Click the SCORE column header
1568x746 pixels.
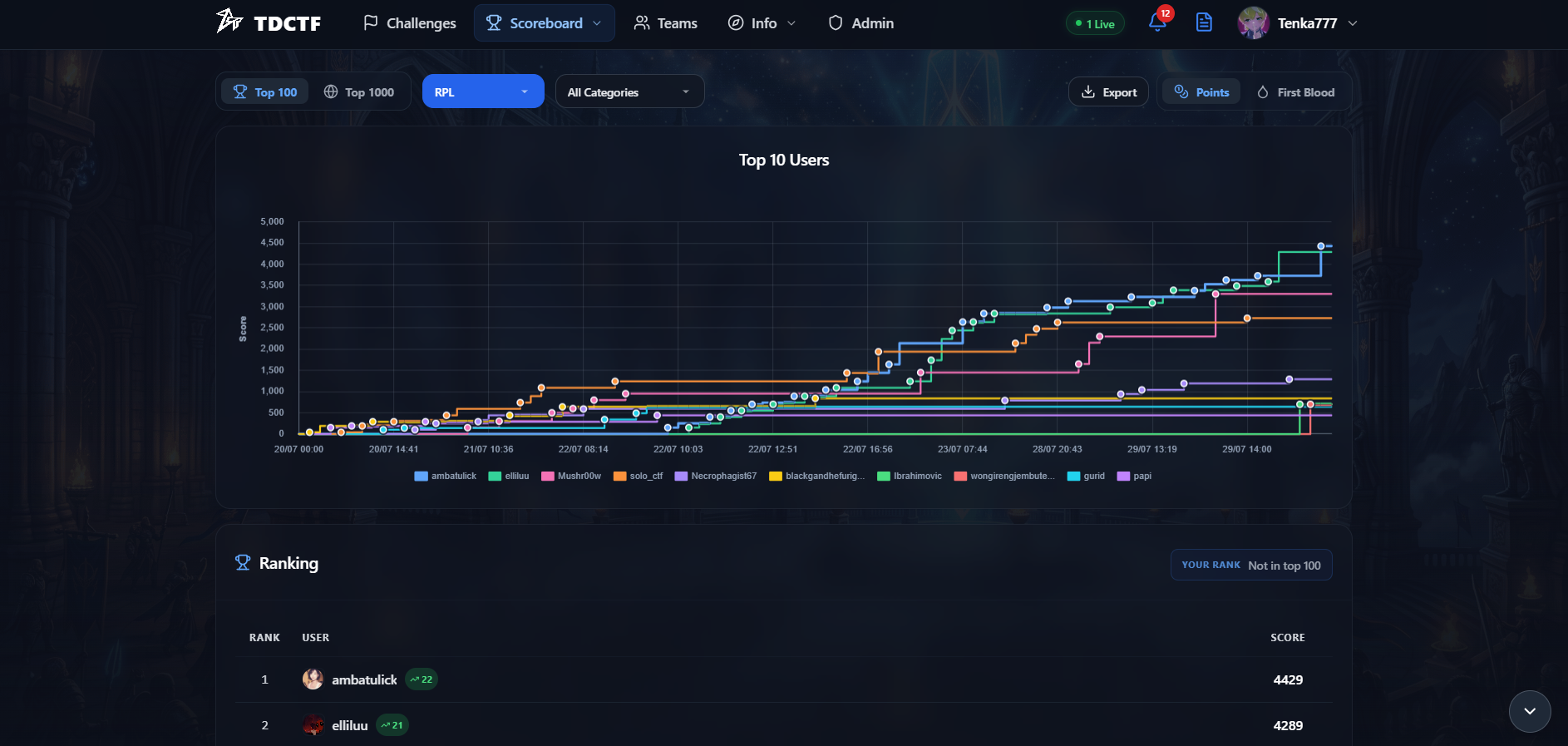[x=1287, y=637]
